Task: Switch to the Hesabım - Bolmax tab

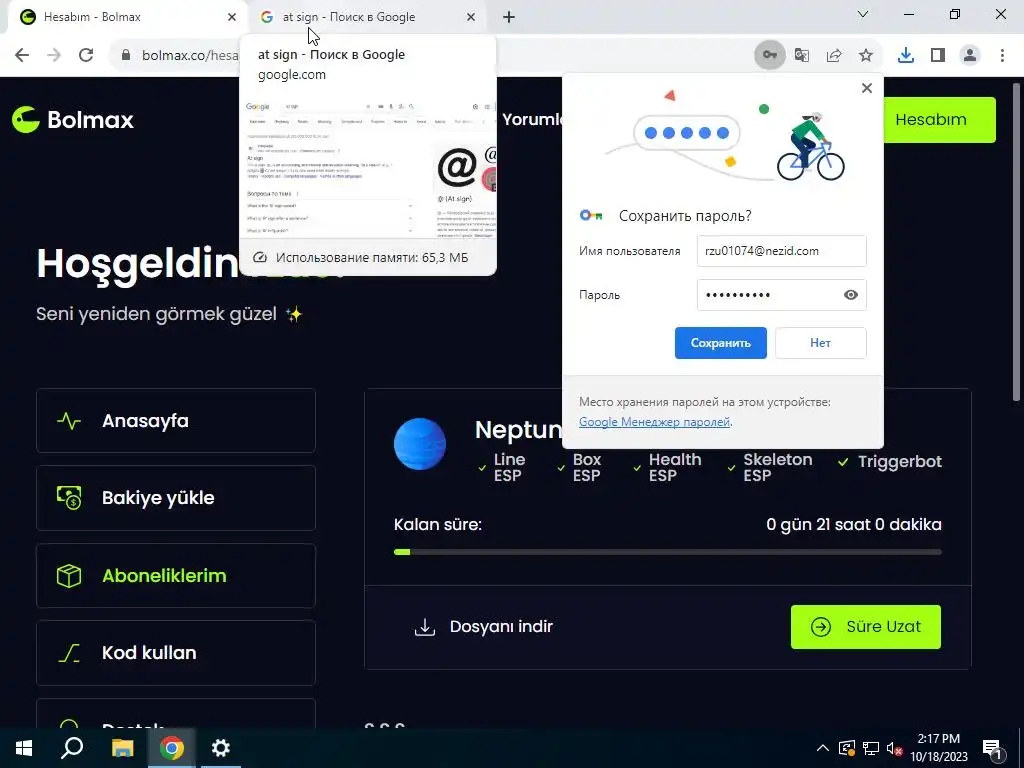Action: (128, 17)
